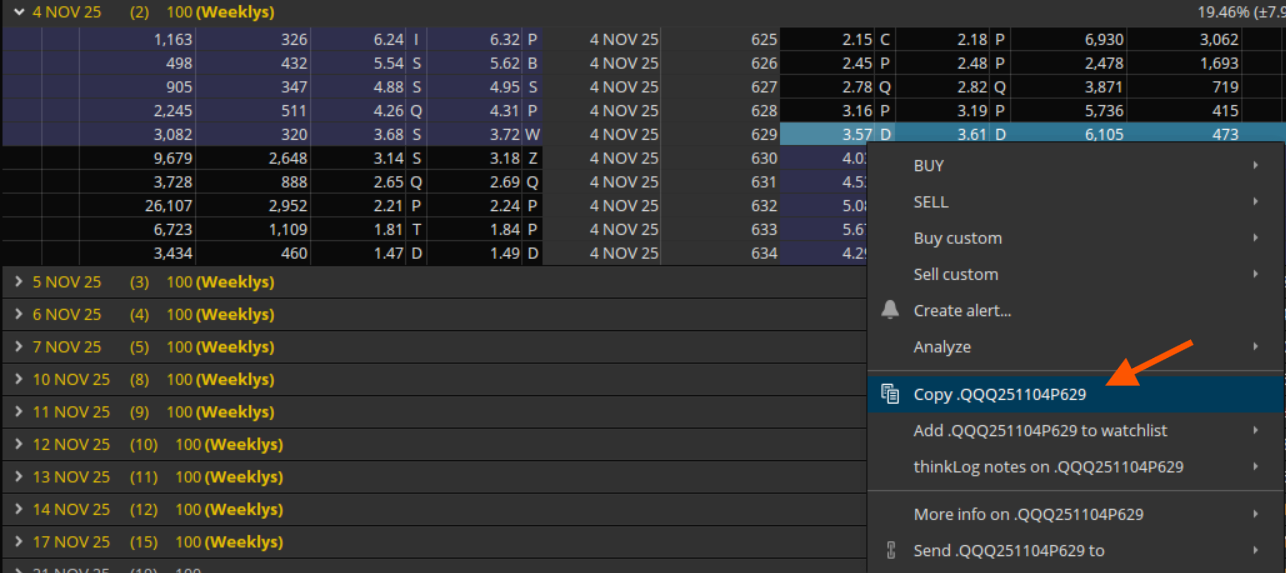Open the BUY submenu
This screenshot has width=1286, height=573.
[x=929, y=166]
